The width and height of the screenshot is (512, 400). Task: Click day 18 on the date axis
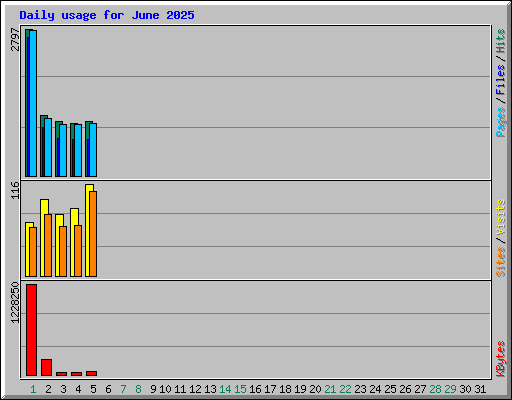(x=285, y=389)
